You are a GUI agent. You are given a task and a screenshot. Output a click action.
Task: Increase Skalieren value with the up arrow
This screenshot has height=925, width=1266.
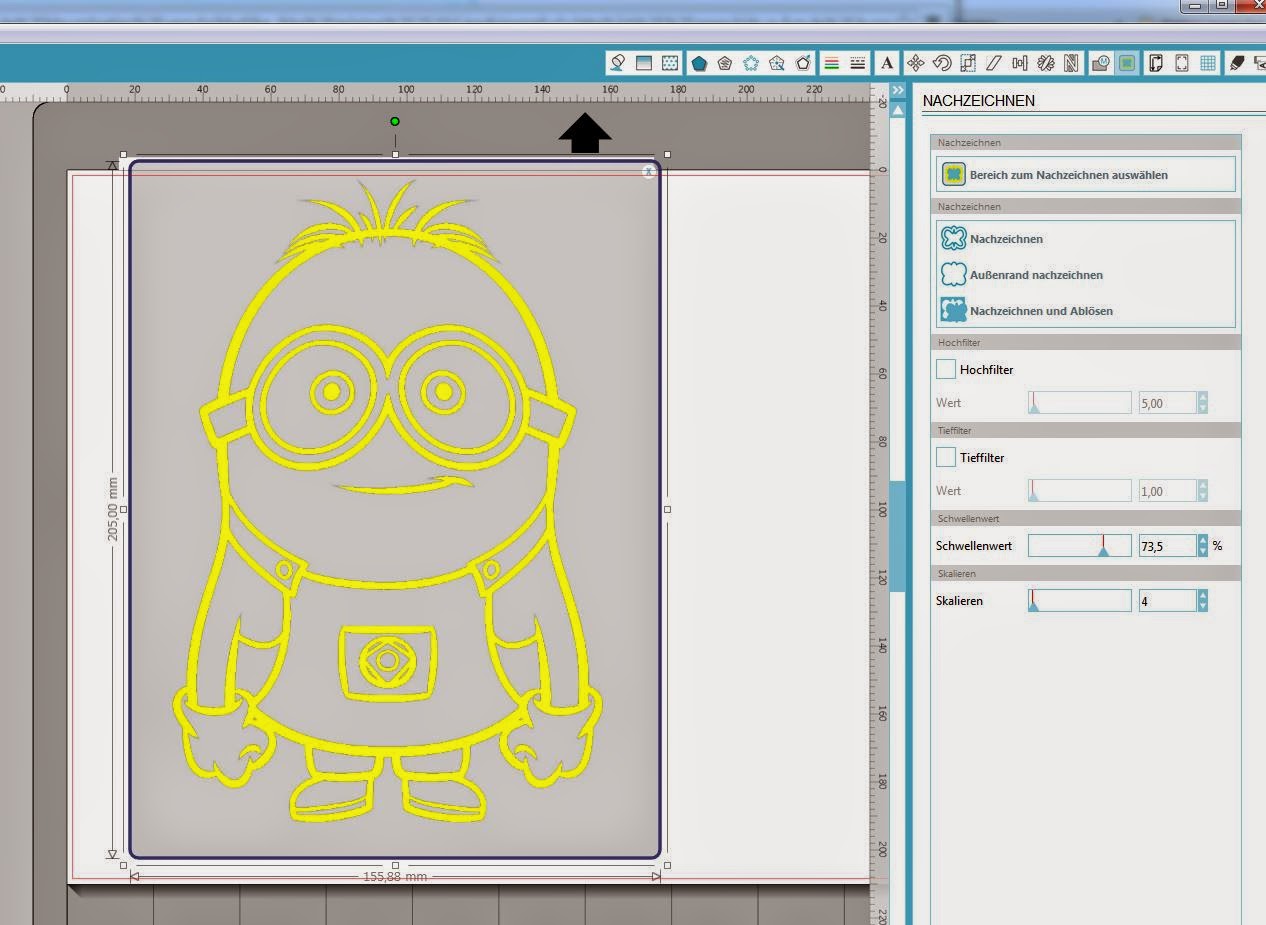click(1202, 595)
